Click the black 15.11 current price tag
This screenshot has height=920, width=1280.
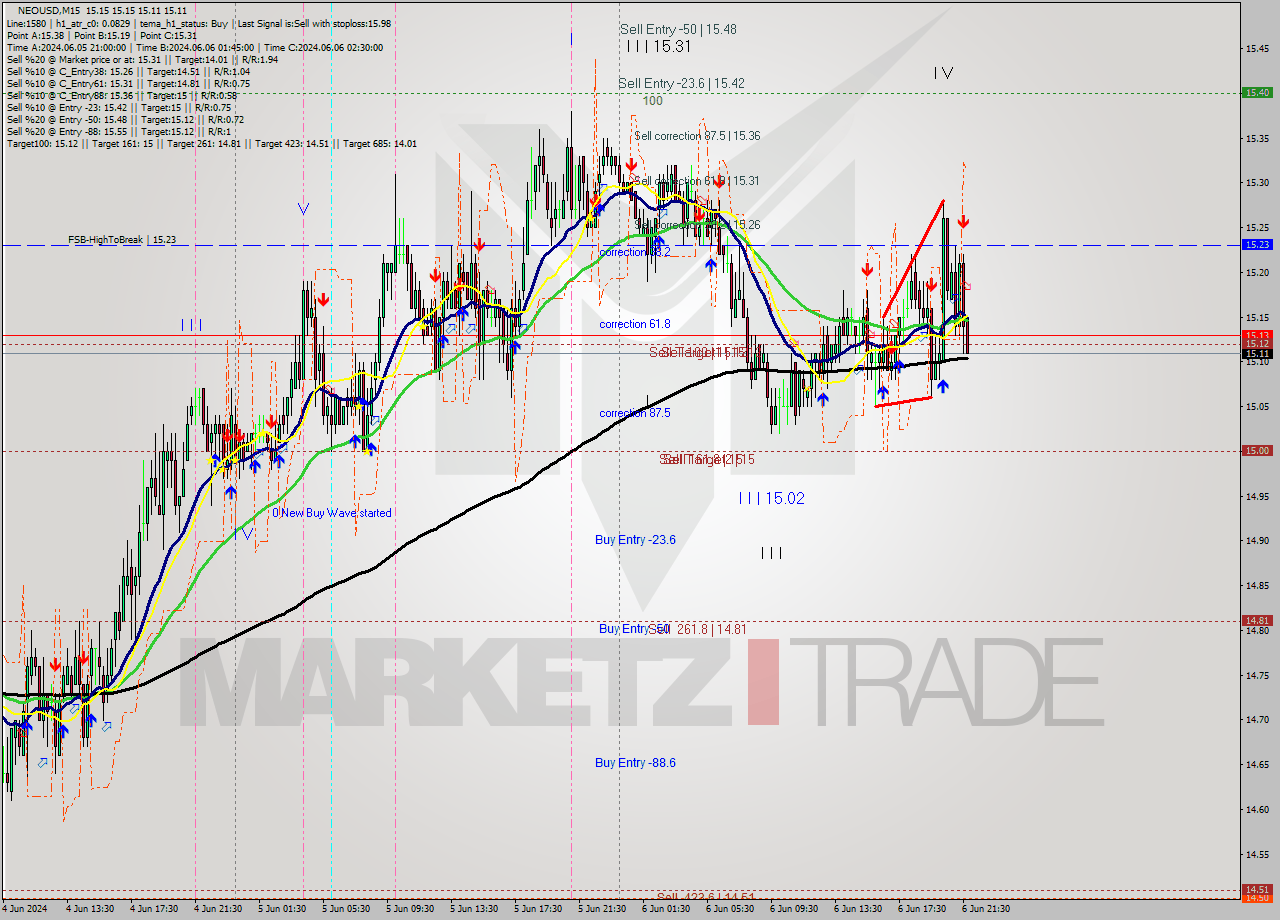click(x=1257, y=354)
